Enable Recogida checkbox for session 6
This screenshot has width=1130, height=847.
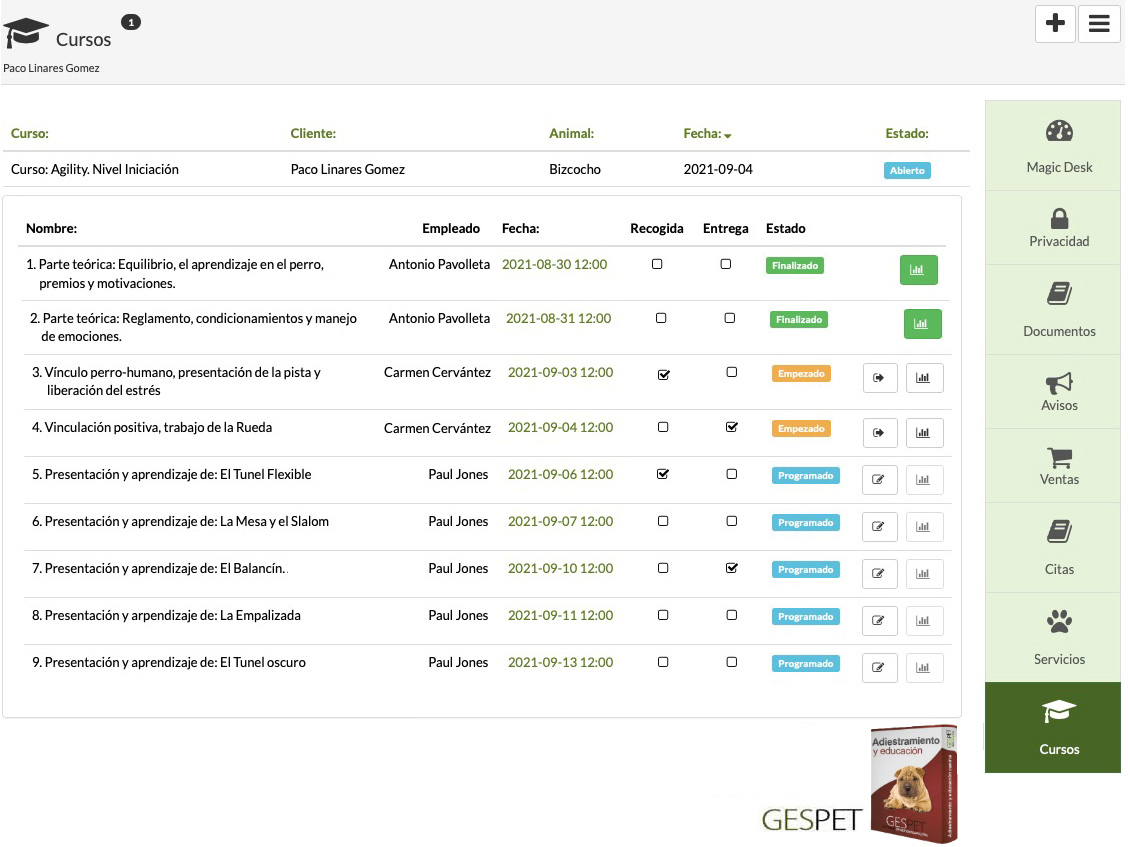(x=663, y=521)
